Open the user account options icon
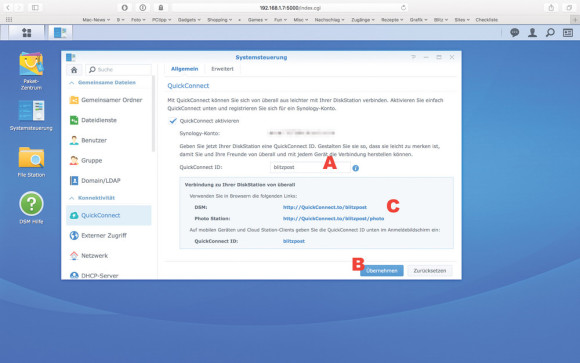The image size is (580, 363). click(532, 33)
